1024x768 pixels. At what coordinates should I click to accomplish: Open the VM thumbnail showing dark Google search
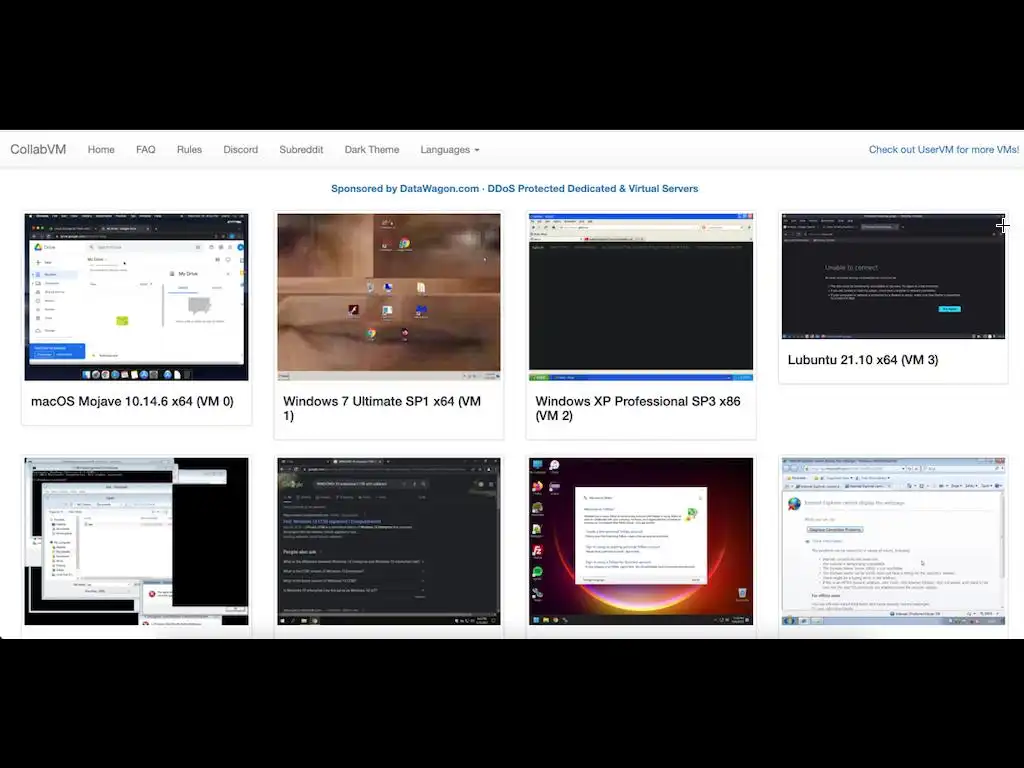[389, 541]
